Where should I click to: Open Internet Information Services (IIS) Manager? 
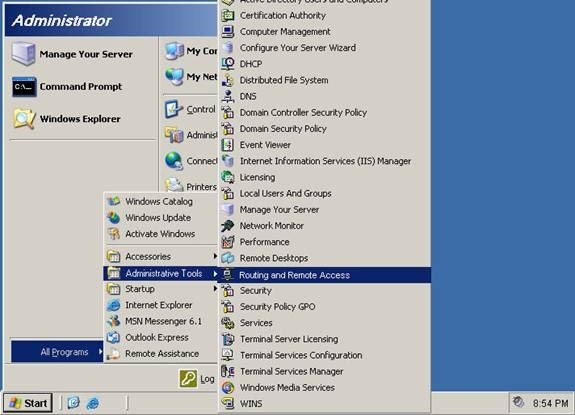coord(325,161)
